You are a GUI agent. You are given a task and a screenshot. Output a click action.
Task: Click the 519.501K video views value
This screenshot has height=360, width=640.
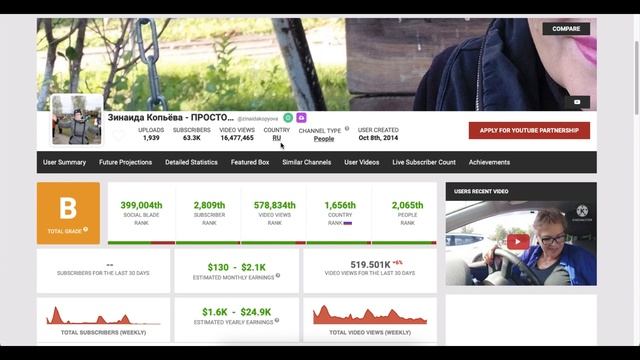pyautogui.click(x=370, y=265)
